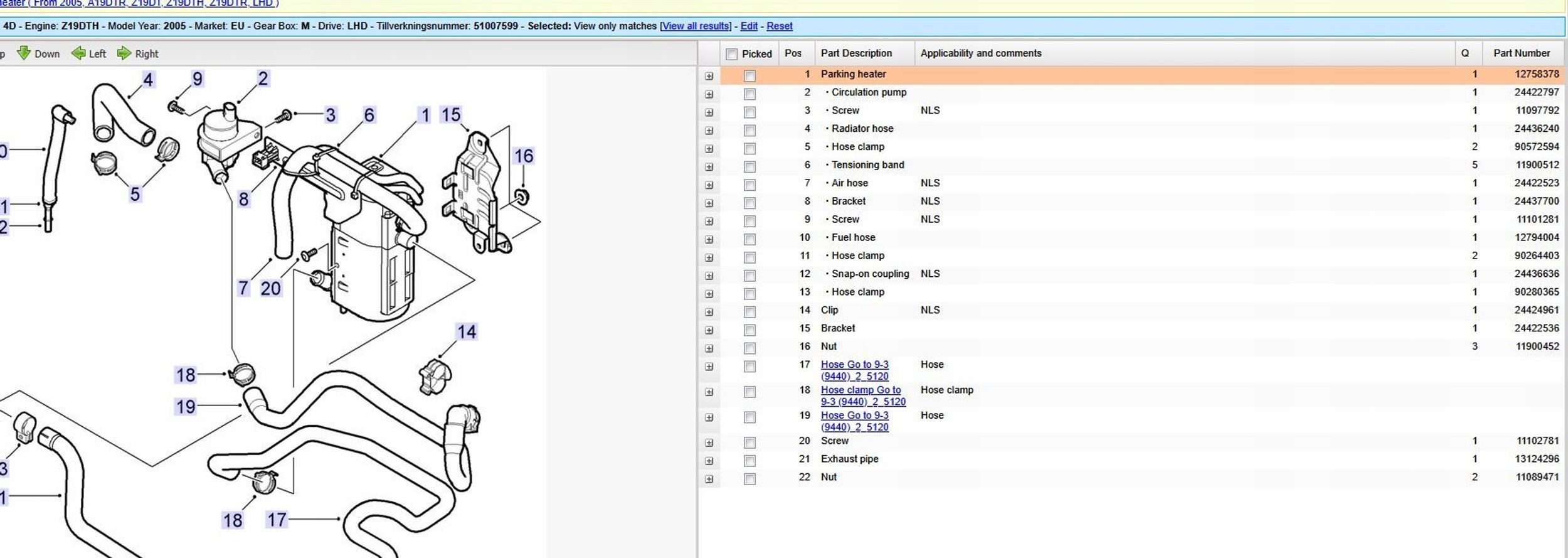The image size is (1568, 558).
Task: Tick the checkbox for Exhaust pipe row
Action: [x=750, y=461]
